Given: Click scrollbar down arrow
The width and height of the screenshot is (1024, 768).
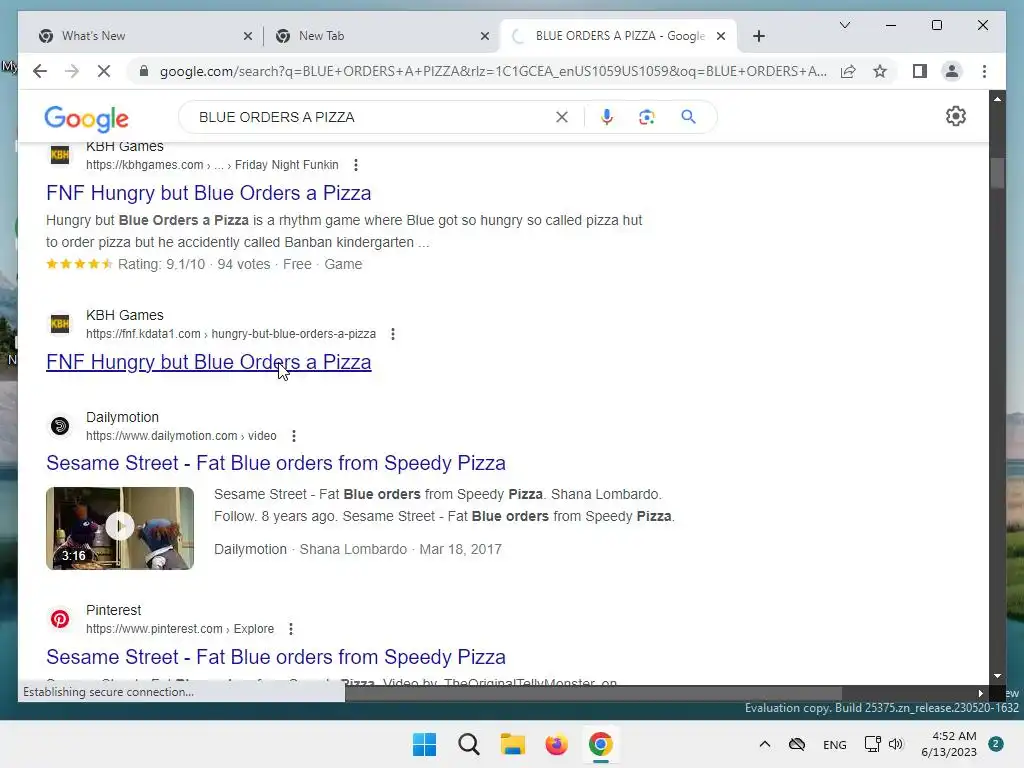Looking at the screenshot, I should pyautogui.click(x=997, y=676).
